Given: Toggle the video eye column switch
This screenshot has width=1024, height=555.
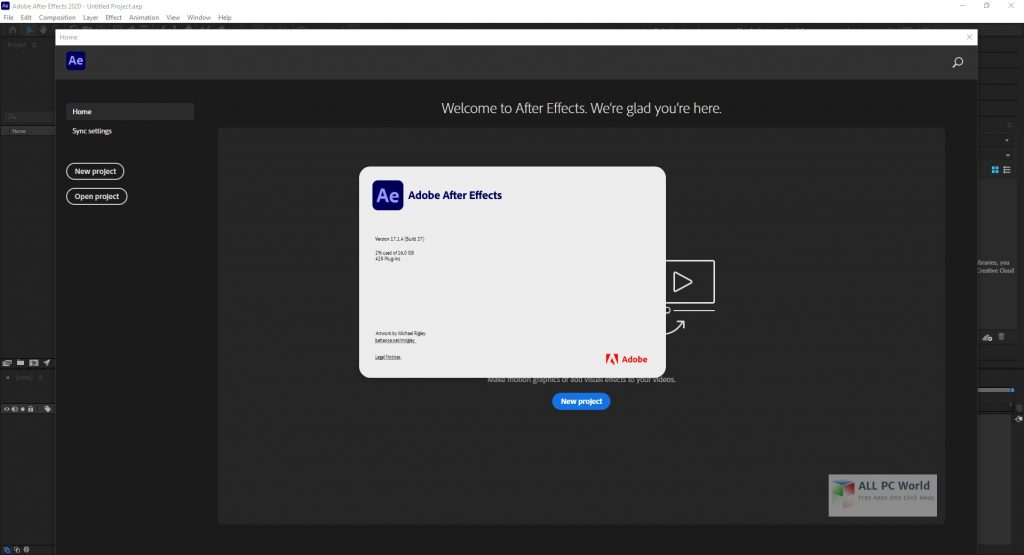Looking at the screenshot, I should (7, 409).
